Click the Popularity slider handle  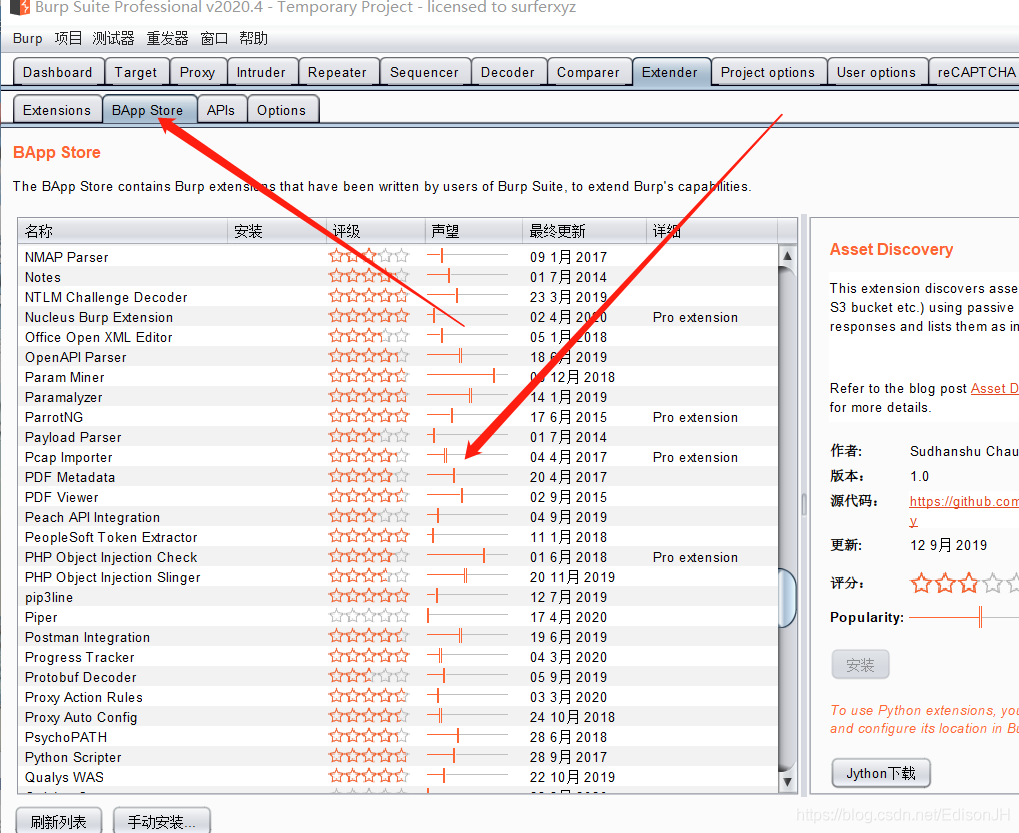click(x=978, y=617)
